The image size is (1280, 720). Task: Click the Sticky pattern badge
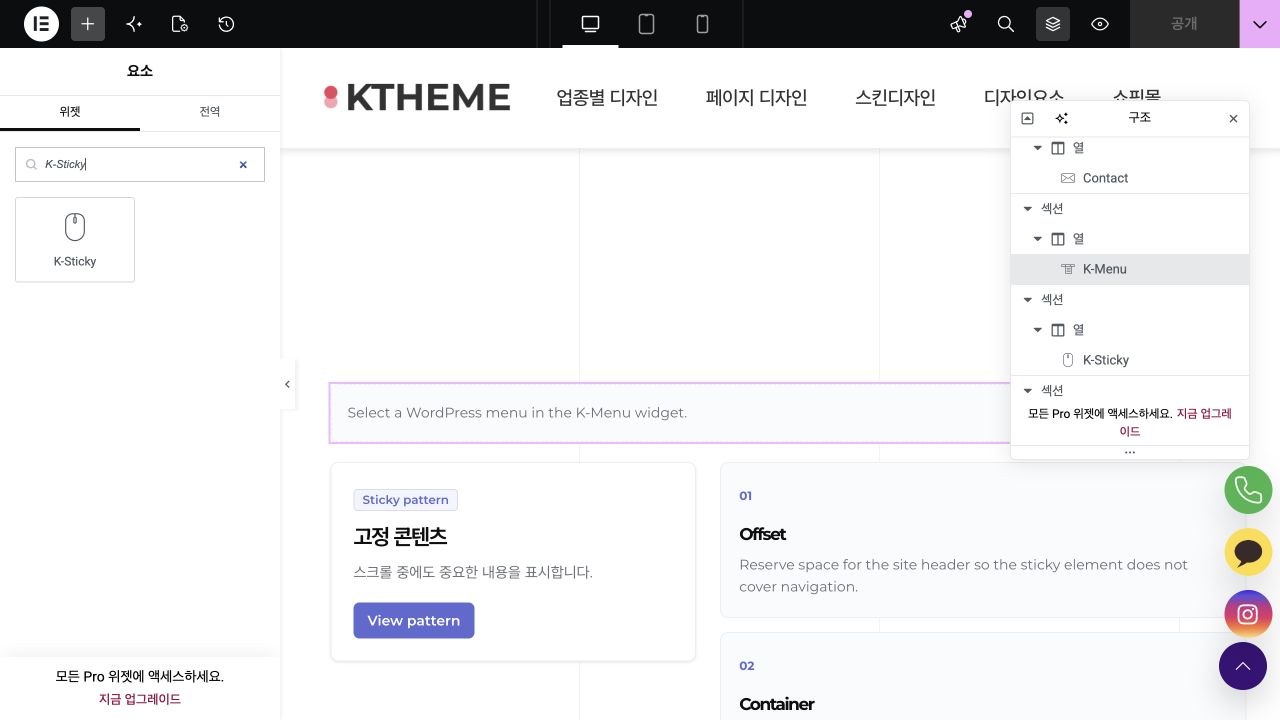click(x=405, y=500)
